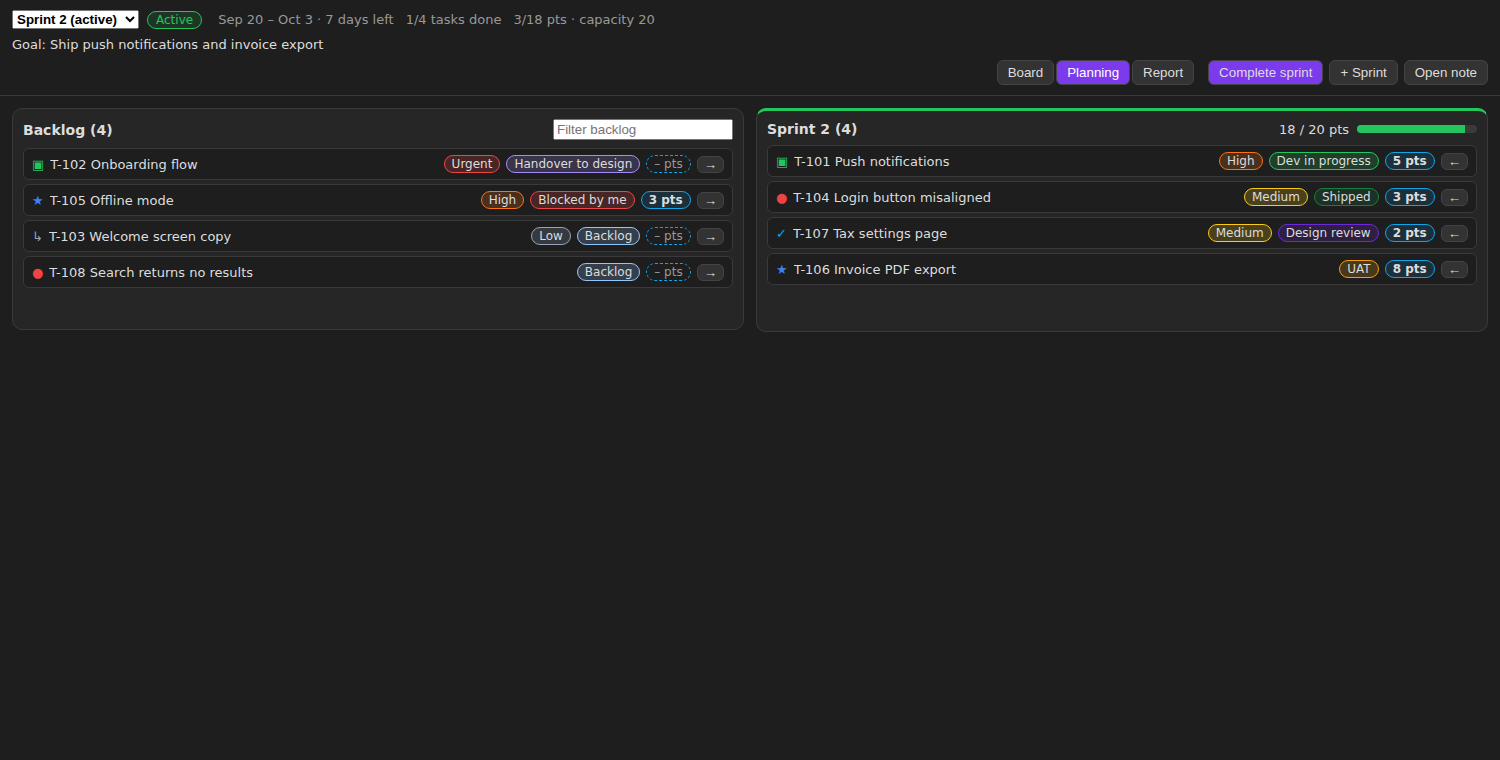
Task: Click the UAT tag on T-106
Action: (1359, 269)
